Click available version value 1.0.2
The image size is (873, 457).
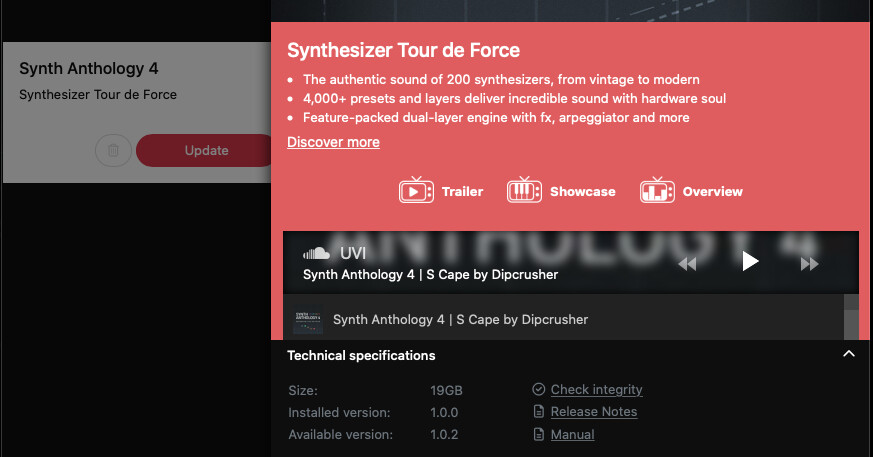pos(444,435)
